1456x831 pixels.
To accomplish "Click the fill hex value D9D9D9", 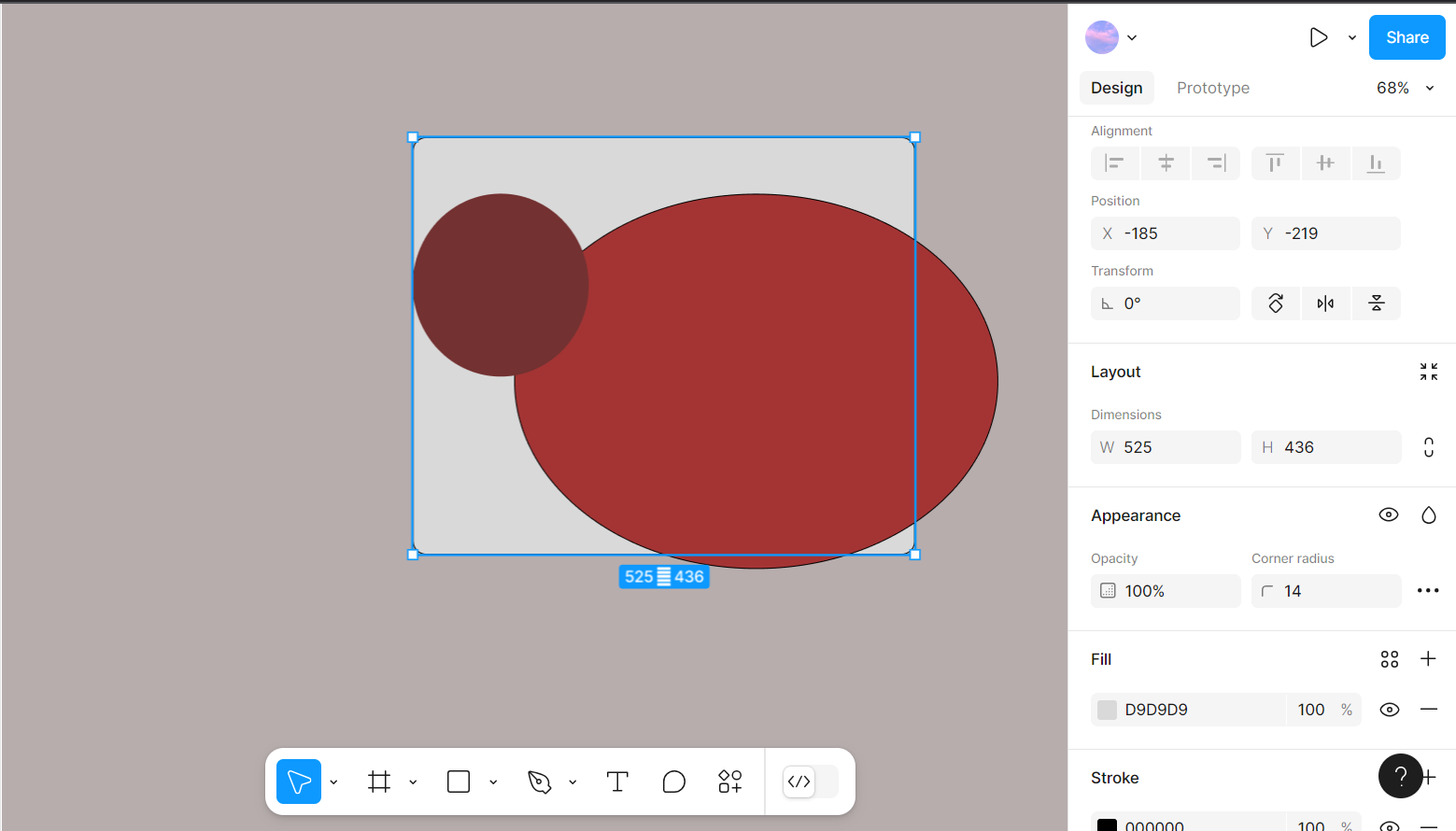I will point(1156,710).
